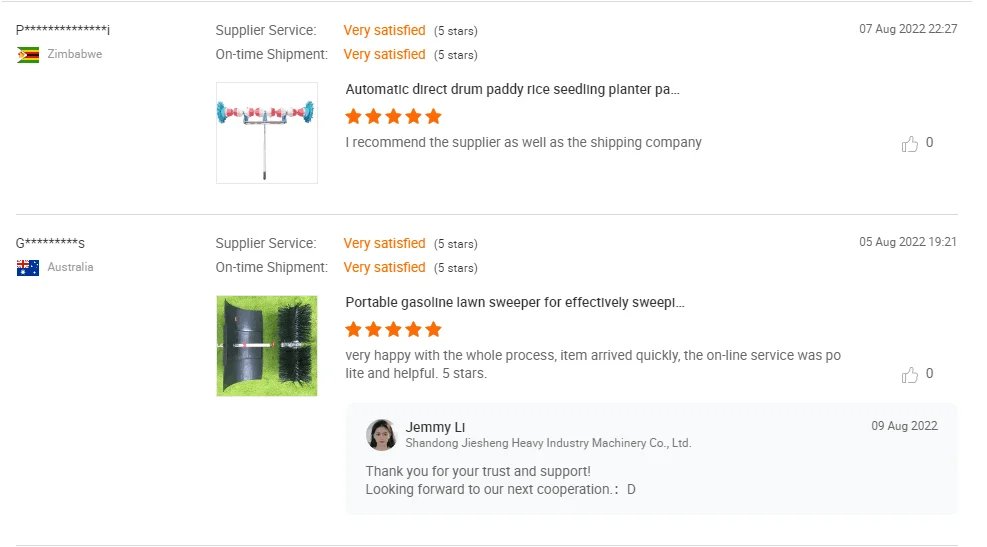Click the recommend the supplier review text

(x=523, y=143)
